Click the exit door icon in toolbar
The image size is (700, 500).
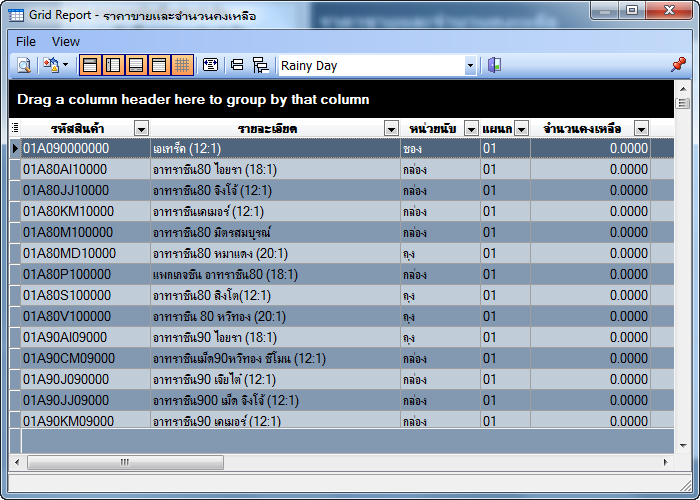pos(494,66)
